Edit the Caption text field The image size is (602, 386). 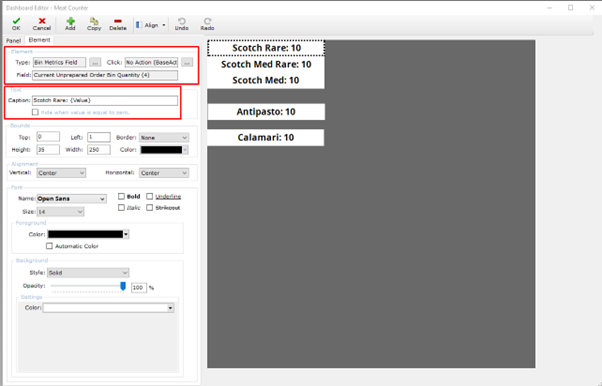105,100
